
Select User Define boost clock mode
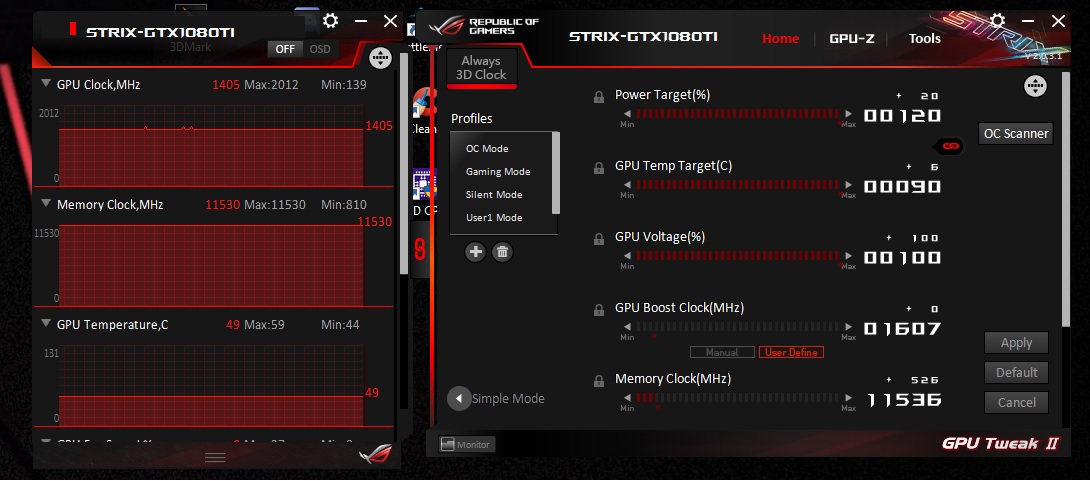[x=791, y=352]
